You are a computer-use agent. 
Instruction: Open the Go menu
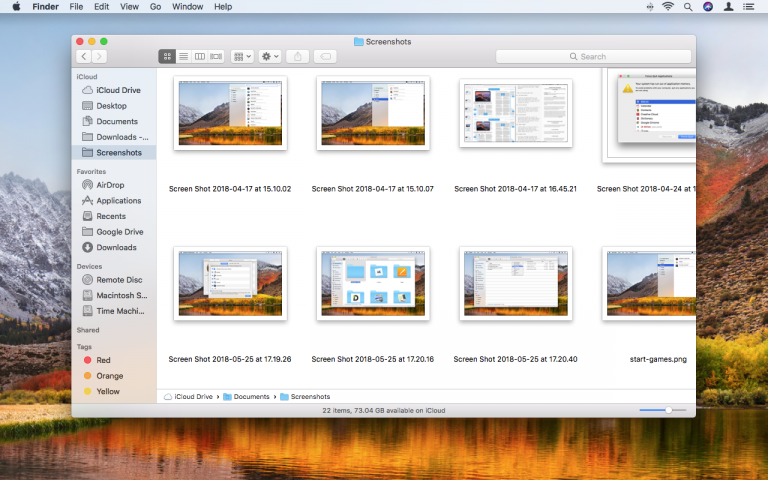pos(155,7)
